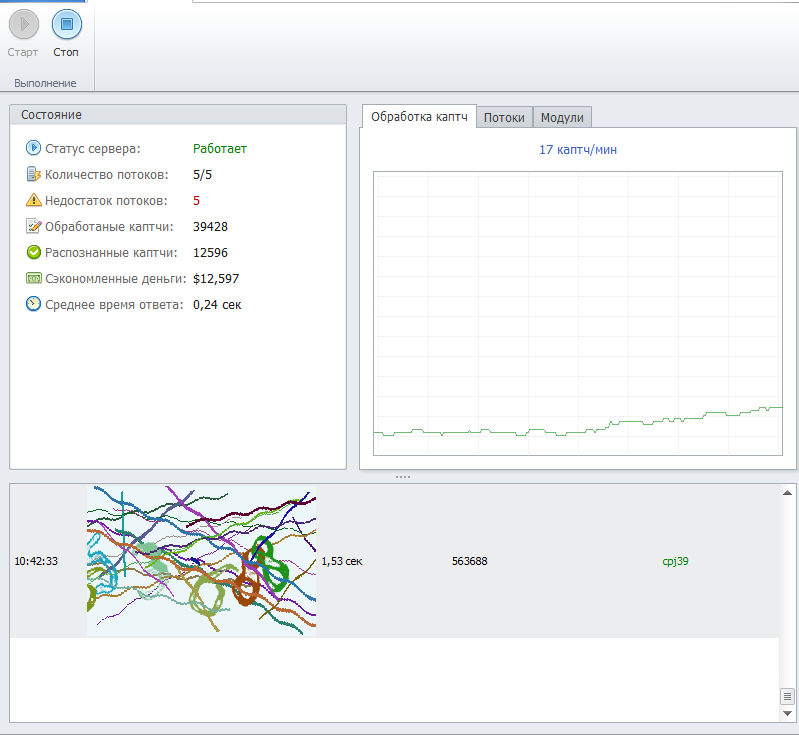This screenshot has height=735, width=799.
Task: Click the 17 каптч/мин rate label
Action: 578,150
